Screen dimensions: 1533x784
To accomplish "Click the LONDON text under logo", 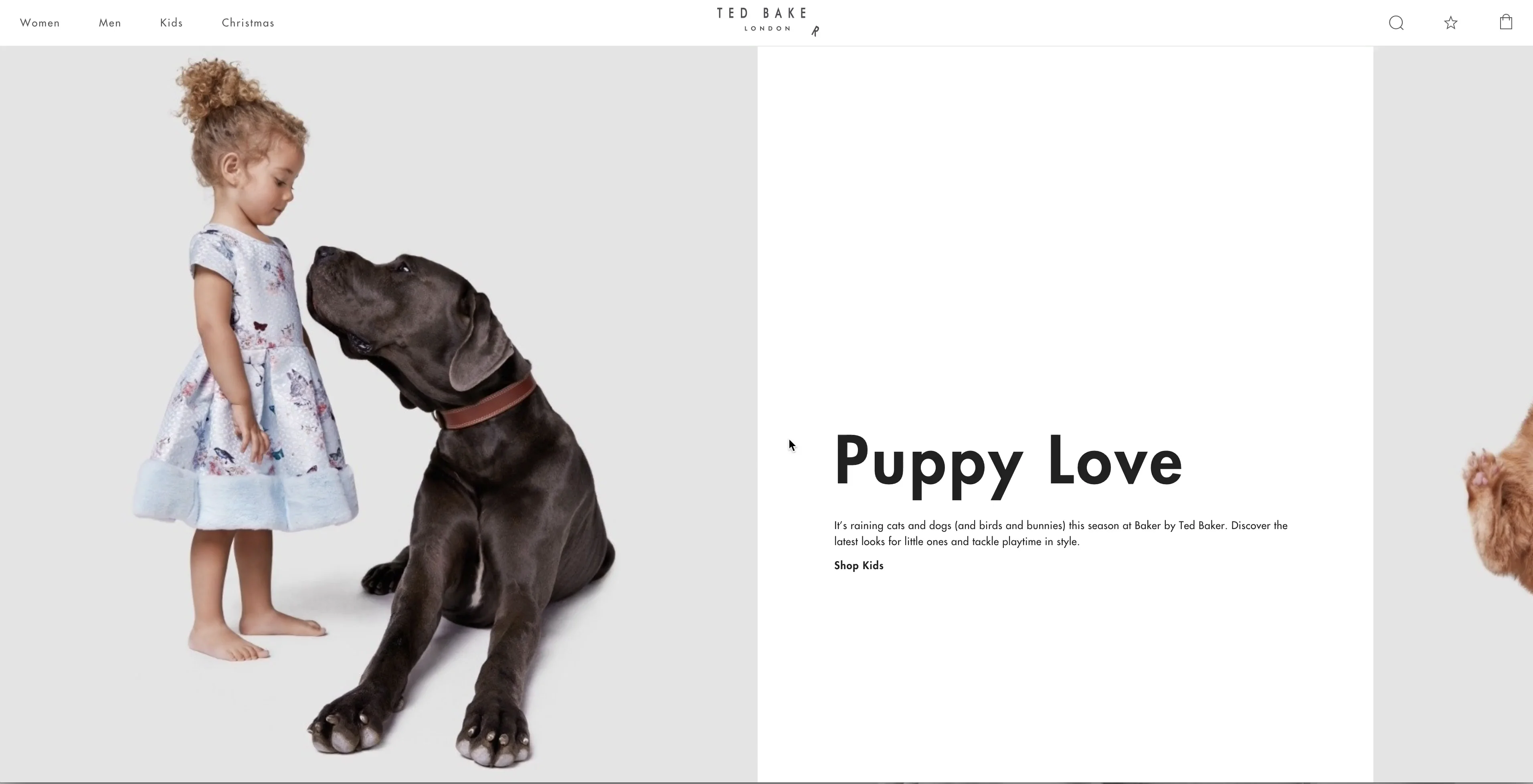I will click(x=767, y=28).
